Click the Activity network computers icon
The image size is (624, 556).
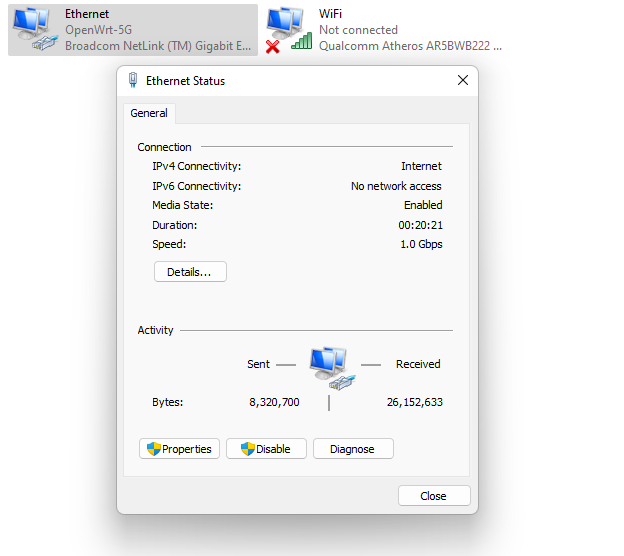[x=329, y=367]
